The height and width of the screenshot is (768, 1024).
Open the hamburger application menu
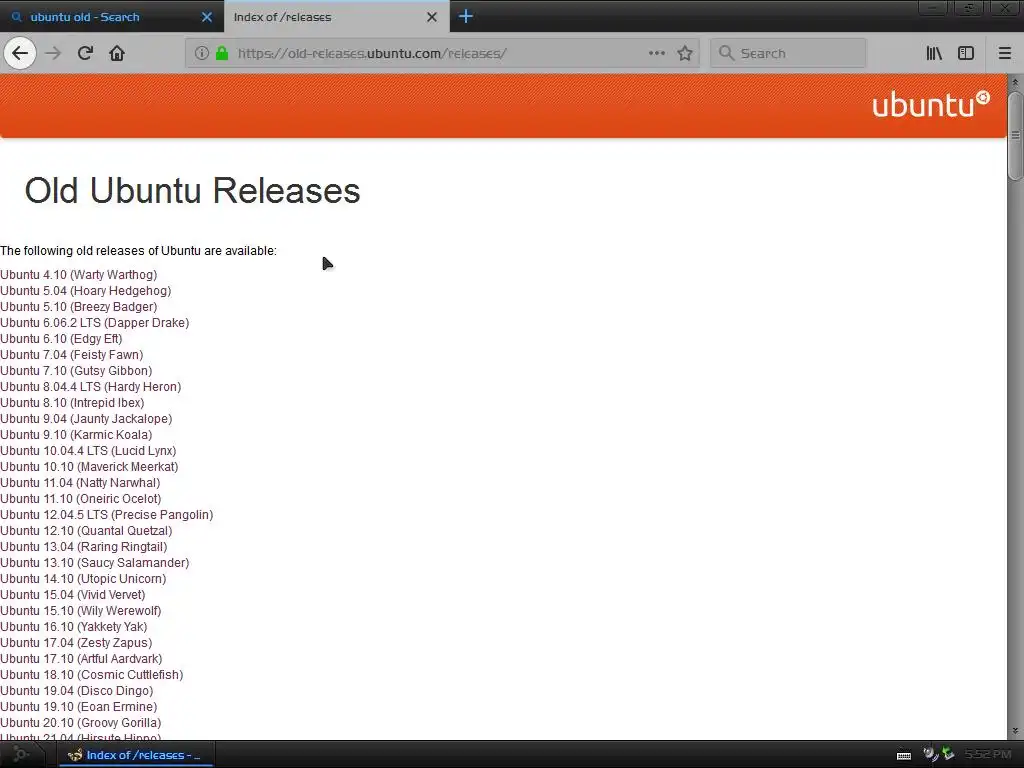1004,53
